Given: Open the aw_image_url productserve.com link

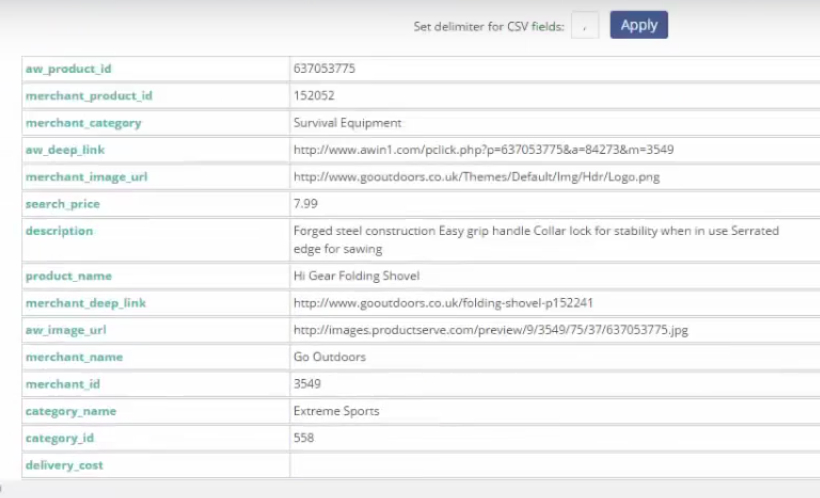Looking at the screenshot, I should point(490,330).
